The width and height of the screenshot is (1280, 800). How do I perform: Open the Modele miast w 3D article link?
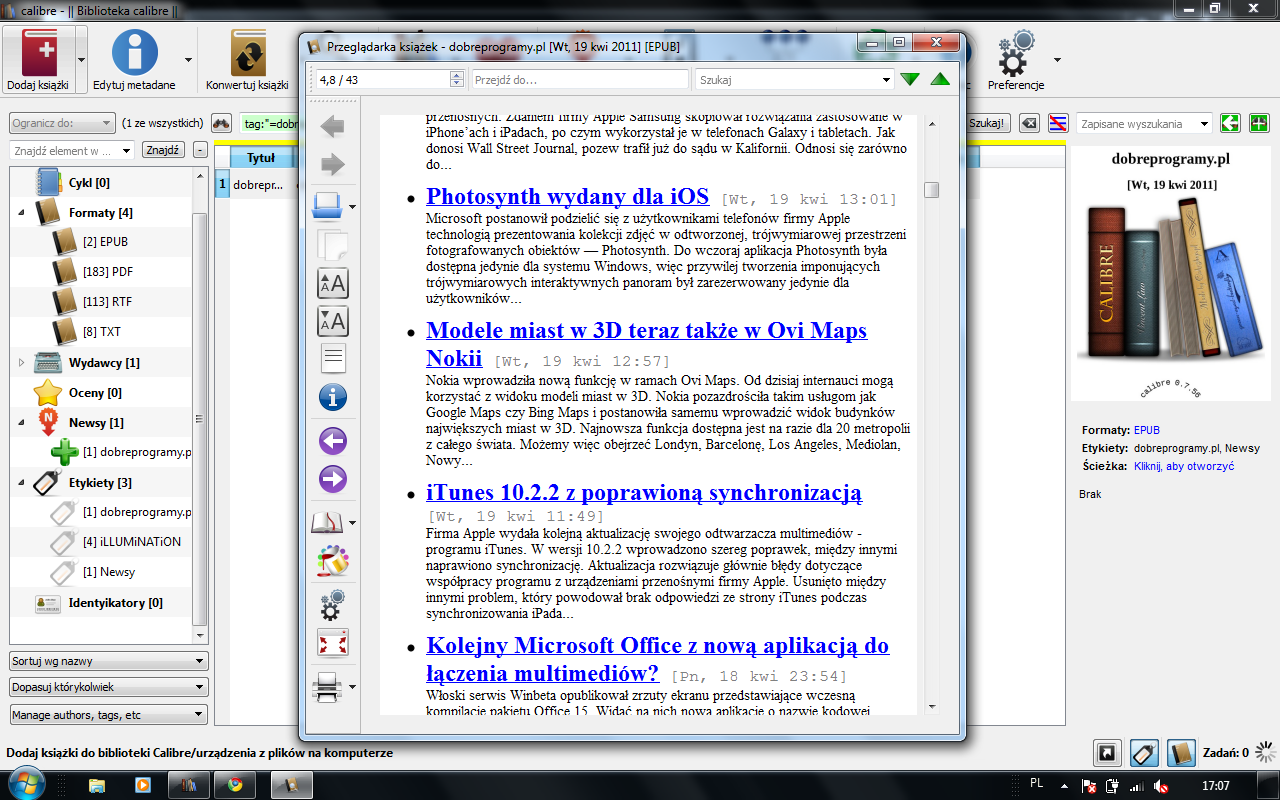(x=646, y=344)
